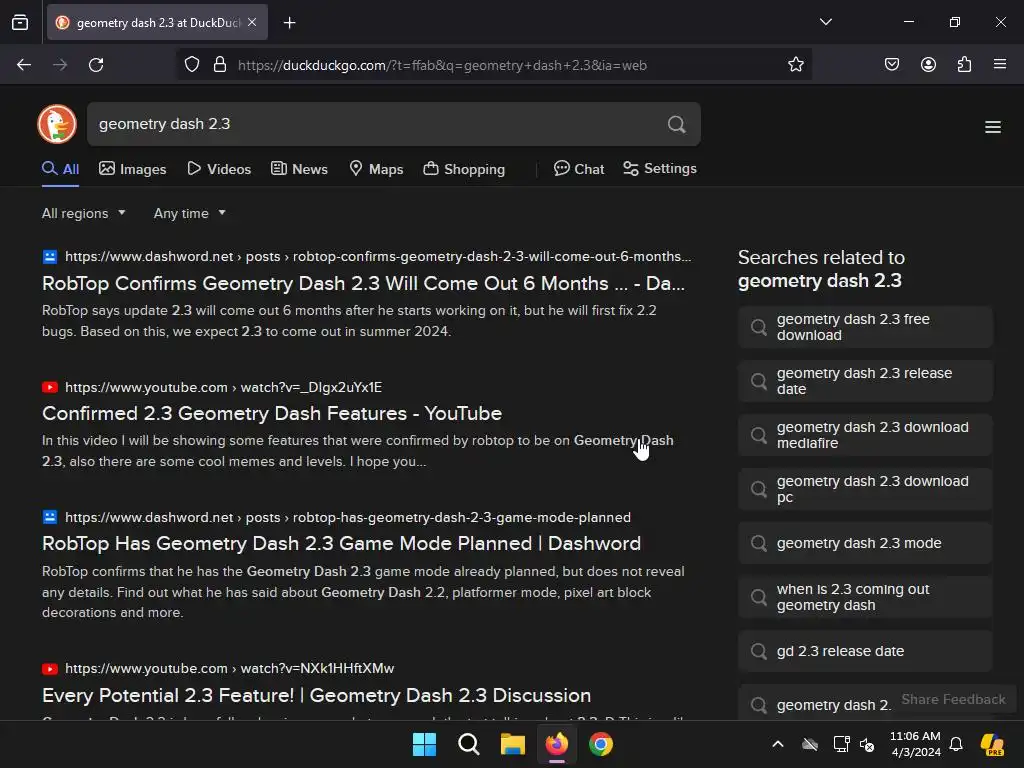Open clock showing 11:06 AM 4/3/2024
The height and width of the screenshot is (768, 1024).
pyautogui.click(x=915, y=744)
